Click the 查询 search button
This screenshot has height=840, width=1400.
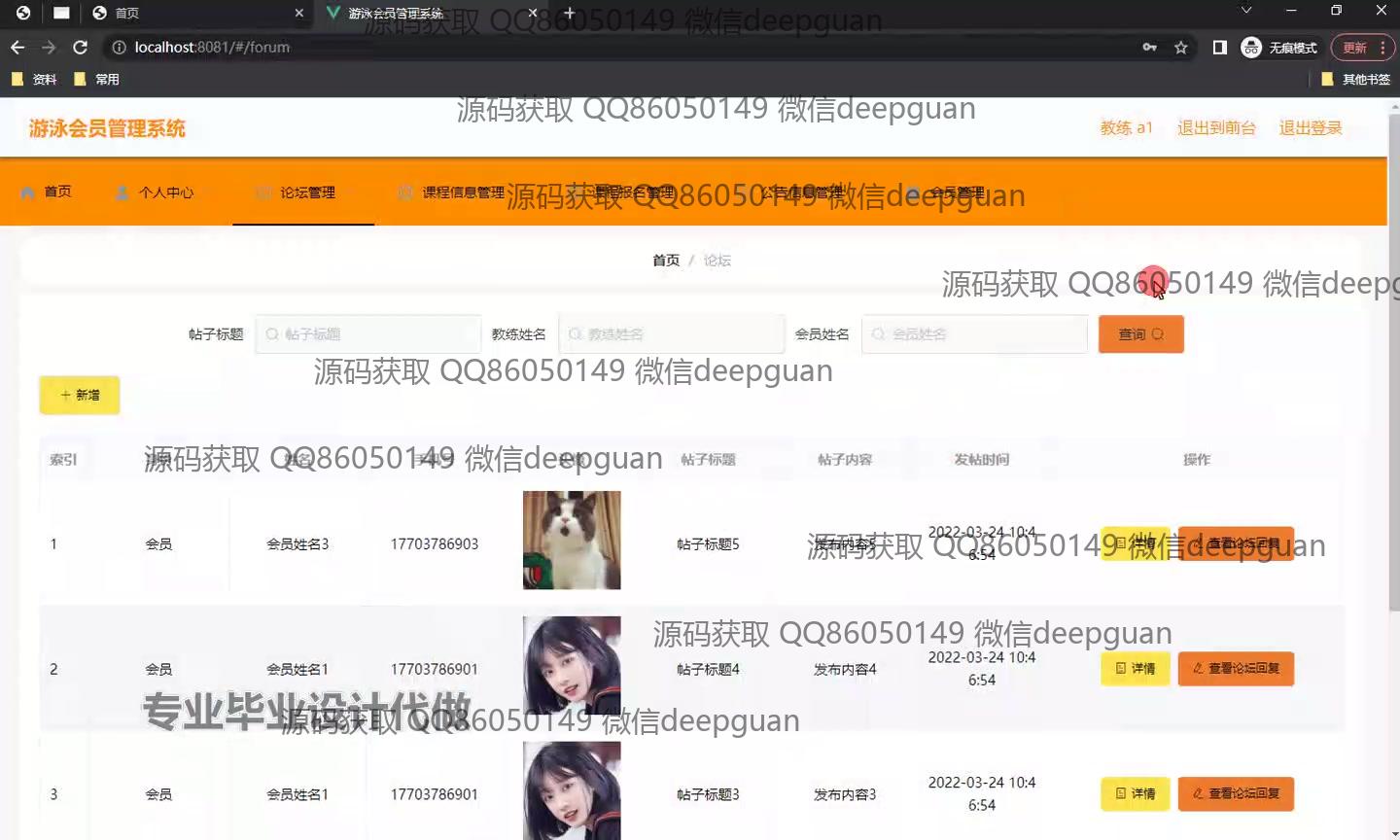coord(1140,334)
